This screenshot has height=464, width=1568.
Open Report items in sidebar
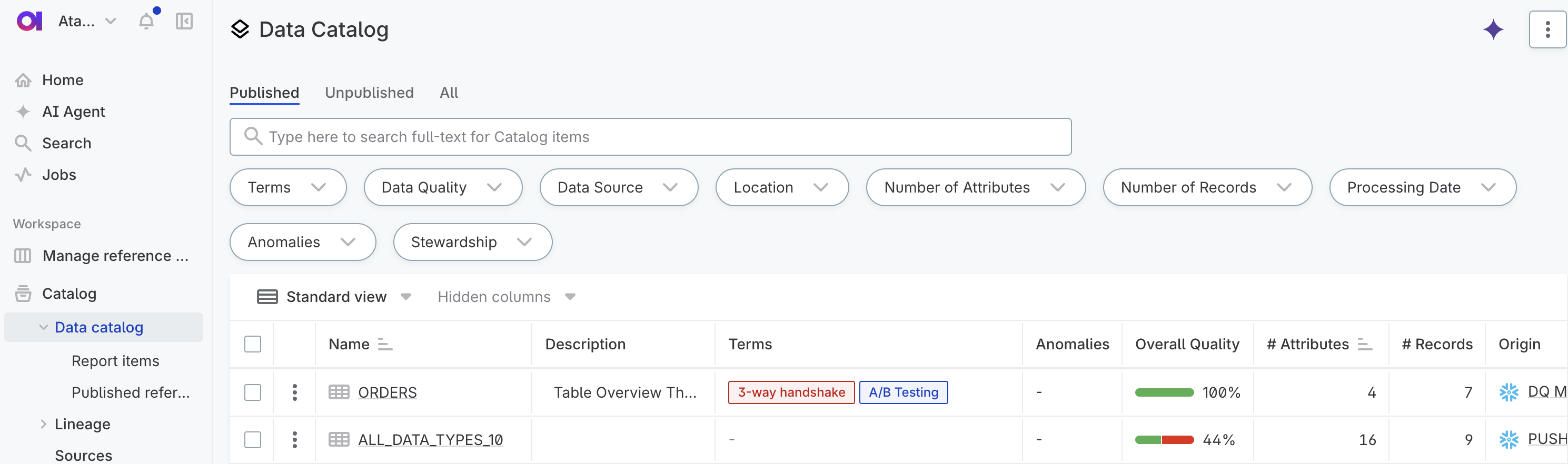115,361
